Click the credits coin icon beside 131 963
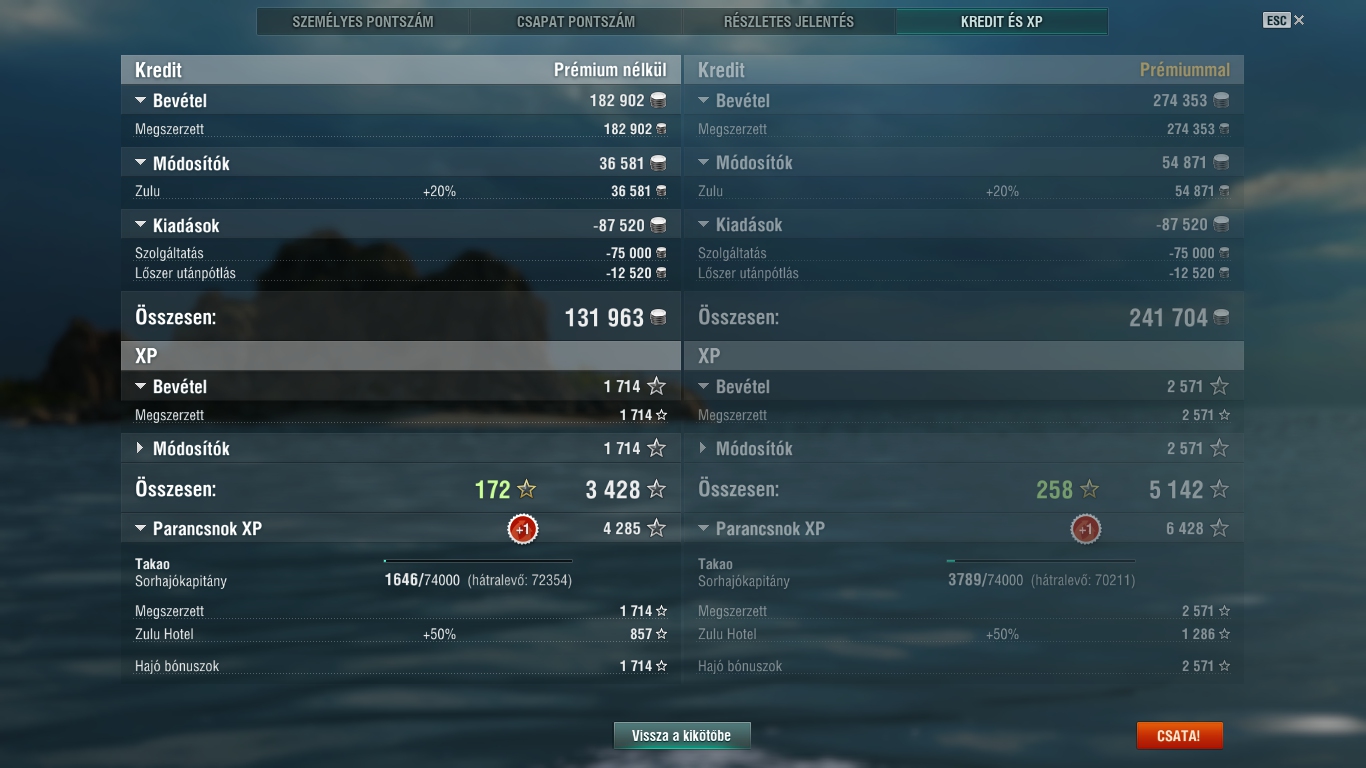This screenshot has height=768, width=1366. point(658,318)
